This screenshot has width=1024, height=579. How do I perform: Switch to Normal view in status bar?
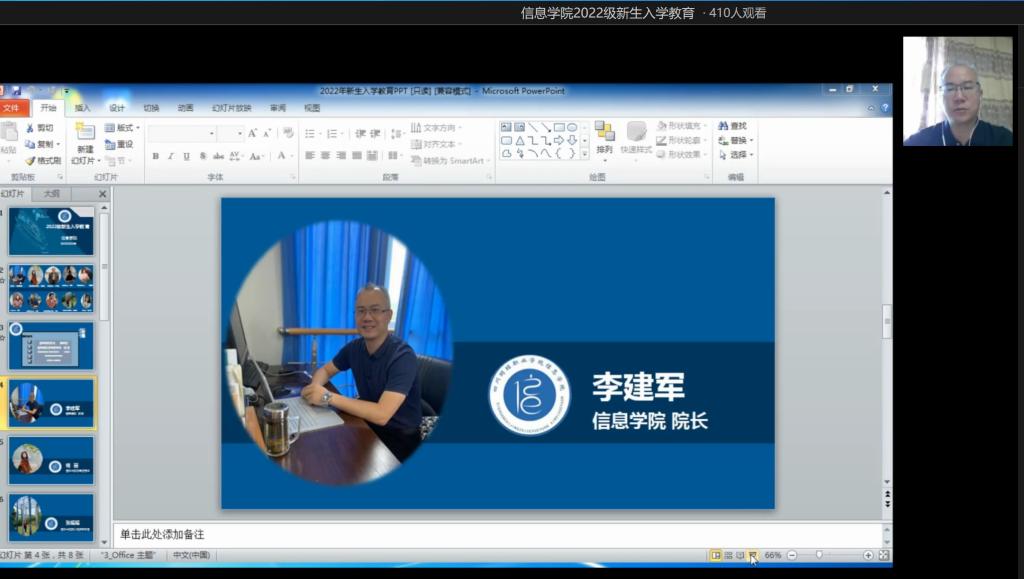click(x=716, y=555)
